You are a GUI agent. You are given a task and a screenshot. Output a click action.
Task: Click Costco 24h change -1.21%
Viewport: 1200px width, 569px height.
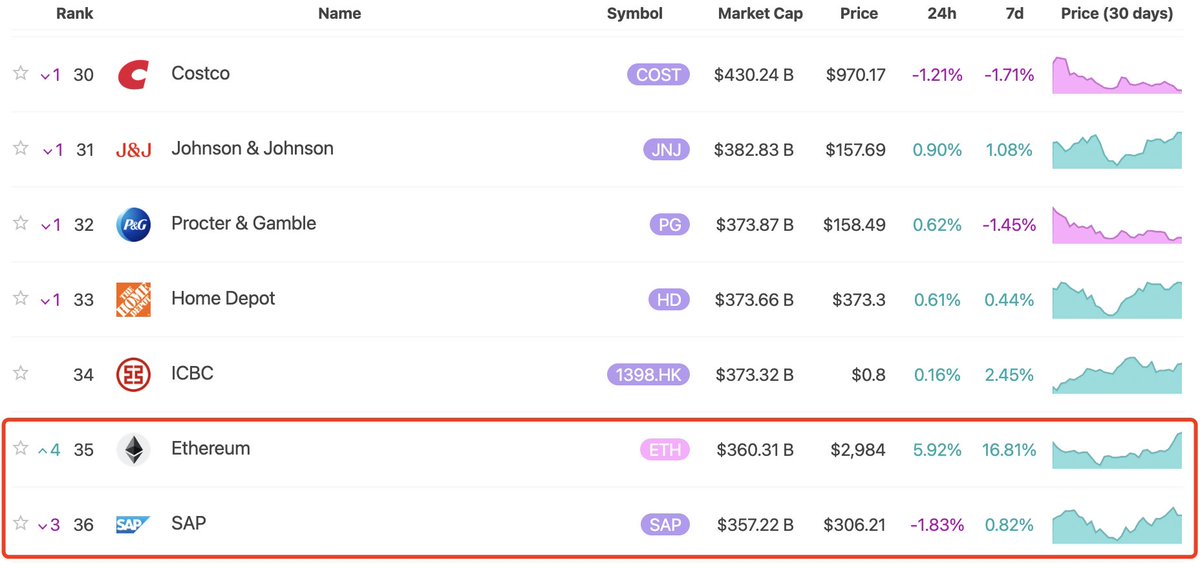tap(937, 75)
